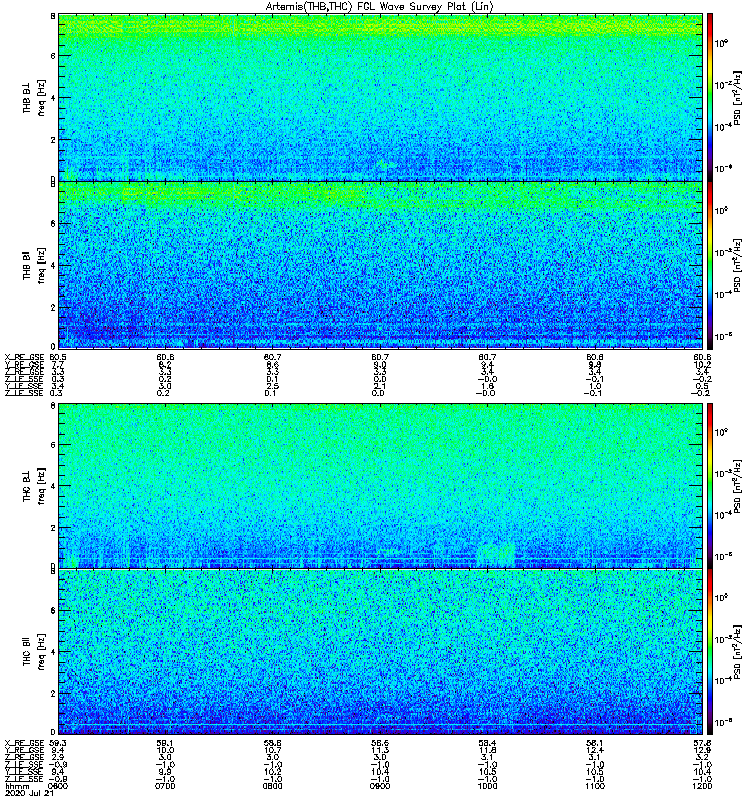Click the '1000' time tick label
This screenshot has height=800, width=750.
pyautogui.click(x=487, y=786)
